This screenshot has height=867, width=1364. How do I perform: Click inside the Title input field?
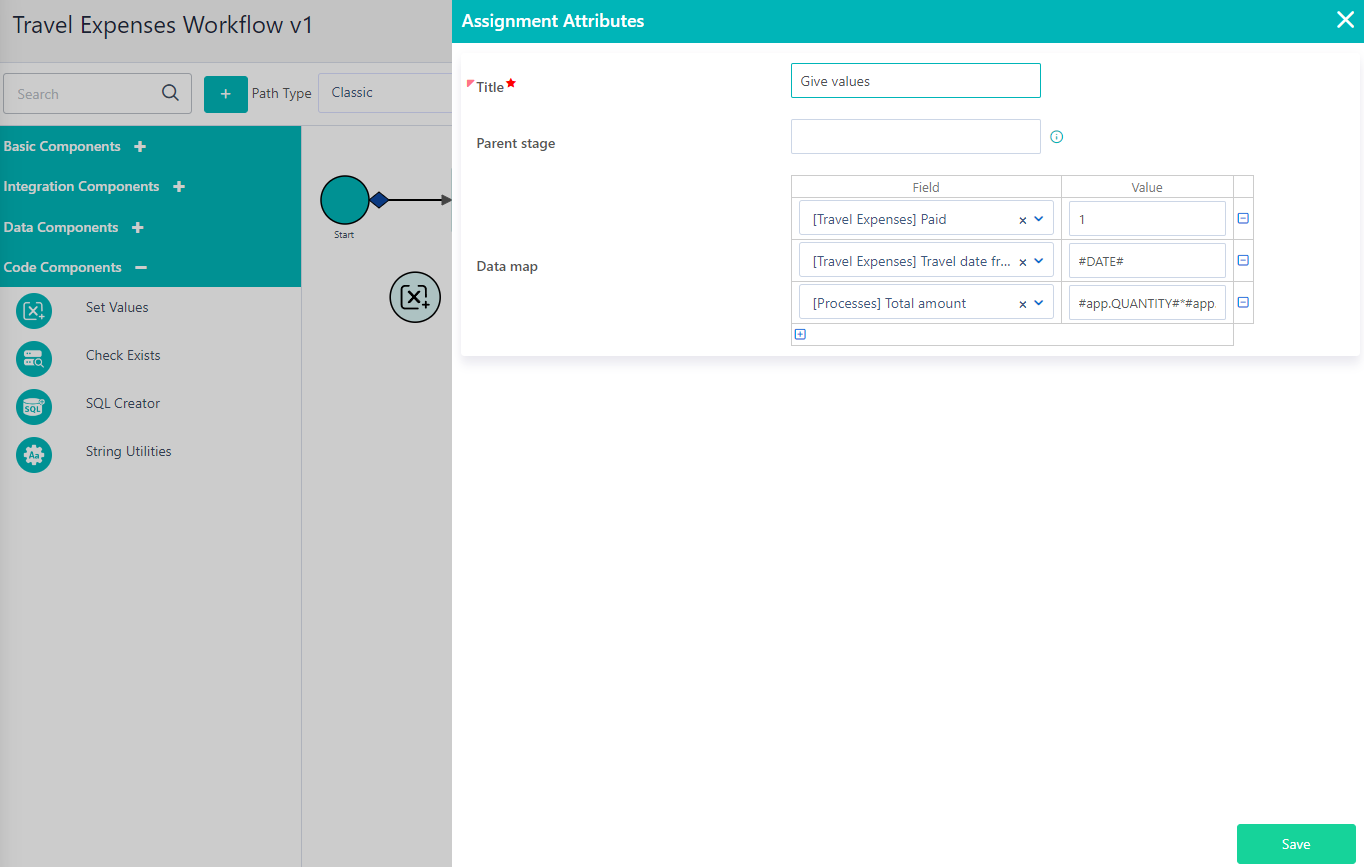[914, 80]
